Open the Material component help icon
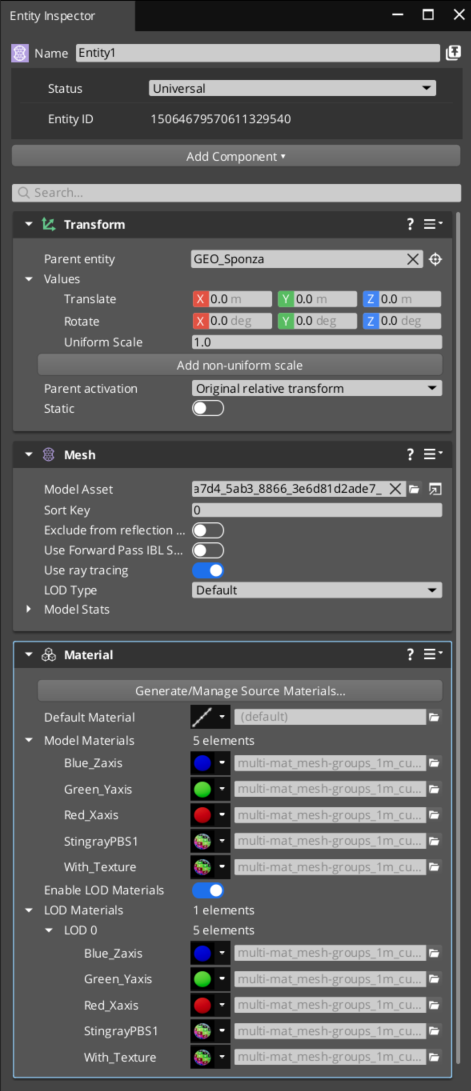 pyautogui.click(x=410, y=654)
